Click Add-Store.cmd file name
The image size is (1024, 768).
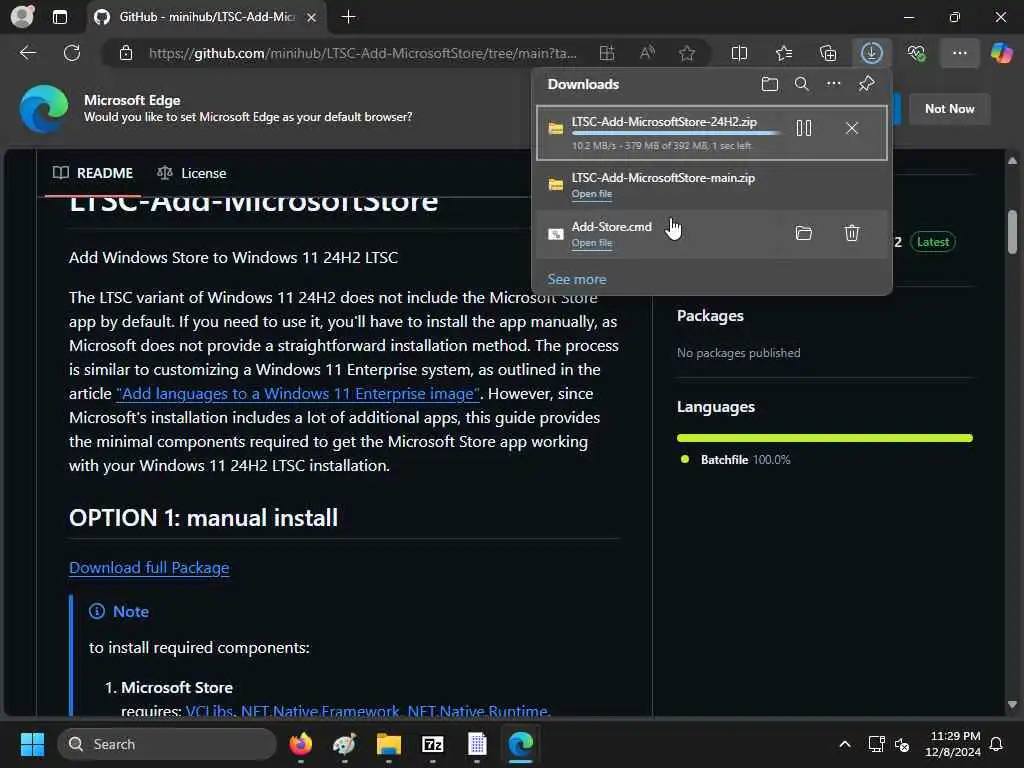(x=611, y=227)
